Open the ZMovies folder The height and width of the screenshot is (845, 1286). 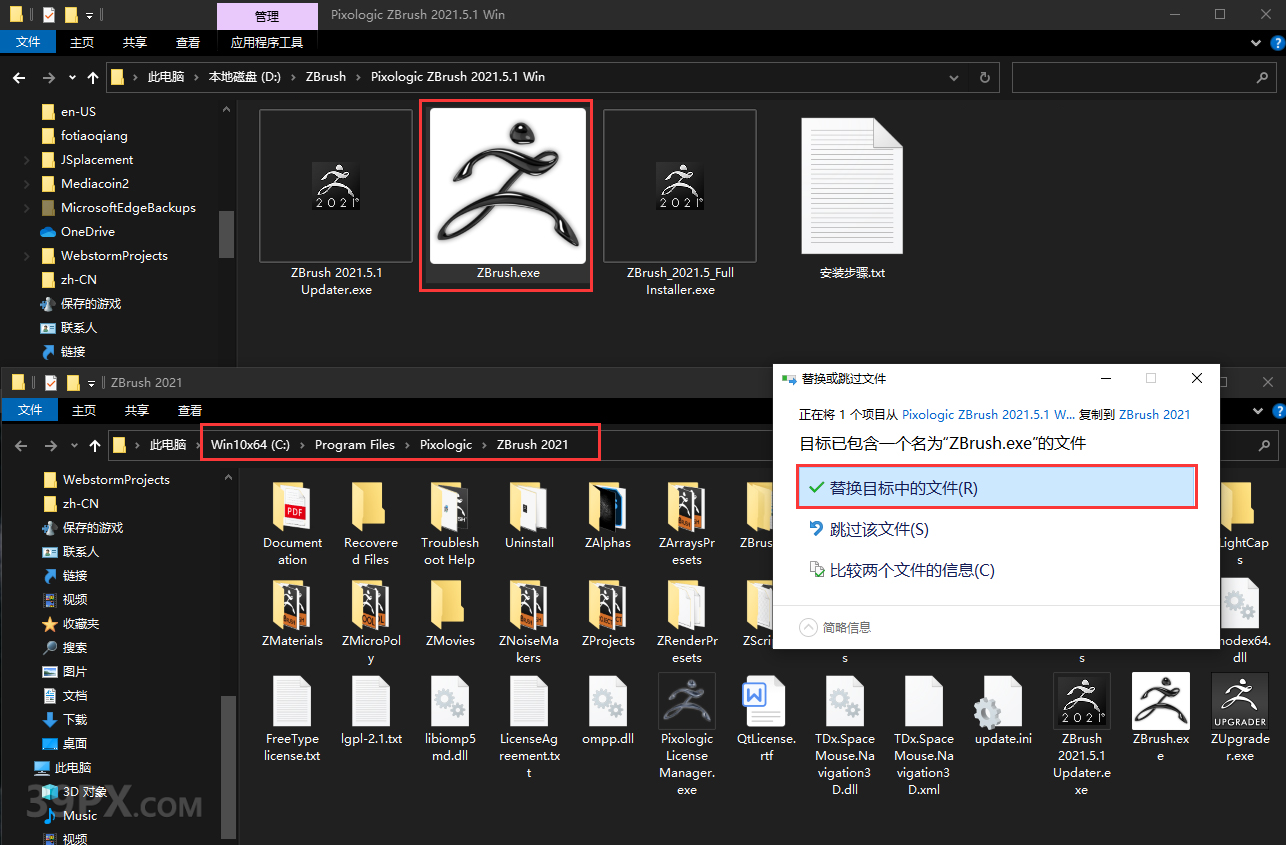pos(450,613)
